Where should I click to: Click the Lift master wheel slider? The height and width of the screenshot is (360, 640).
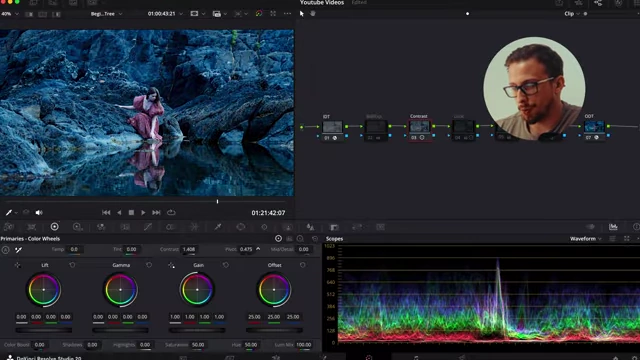[x=44, y=330]
